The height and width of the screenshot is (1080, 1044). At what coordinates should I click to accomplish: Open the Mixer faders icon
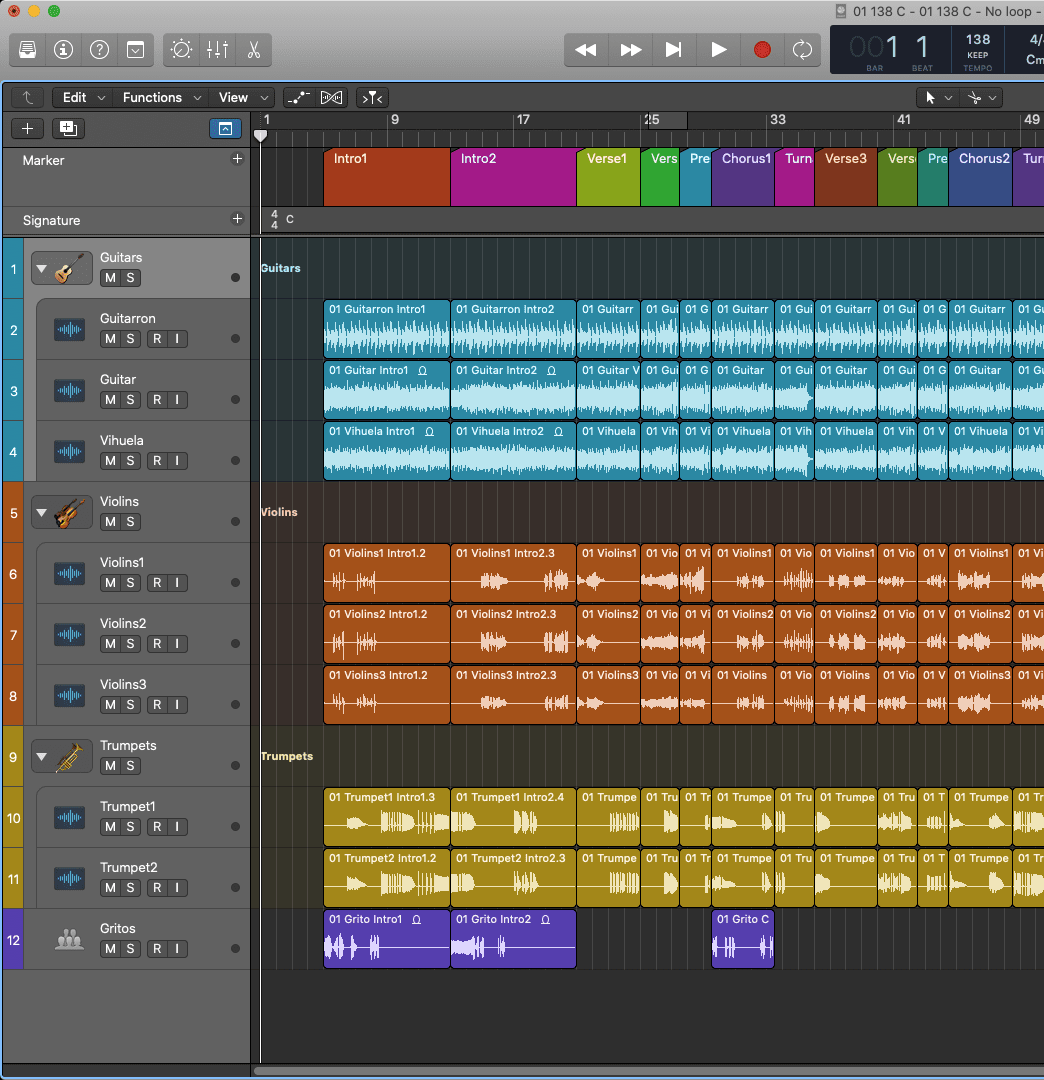(217, 49)
